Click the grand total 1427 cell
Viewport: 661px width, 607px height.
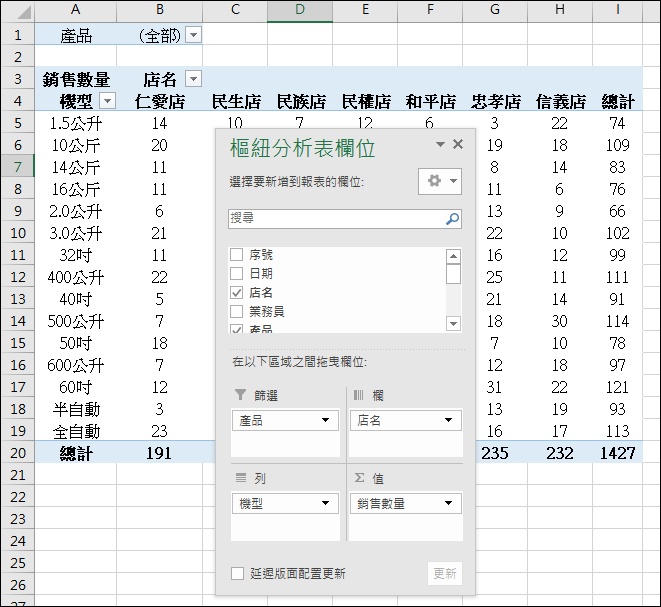tap(618, 453)
